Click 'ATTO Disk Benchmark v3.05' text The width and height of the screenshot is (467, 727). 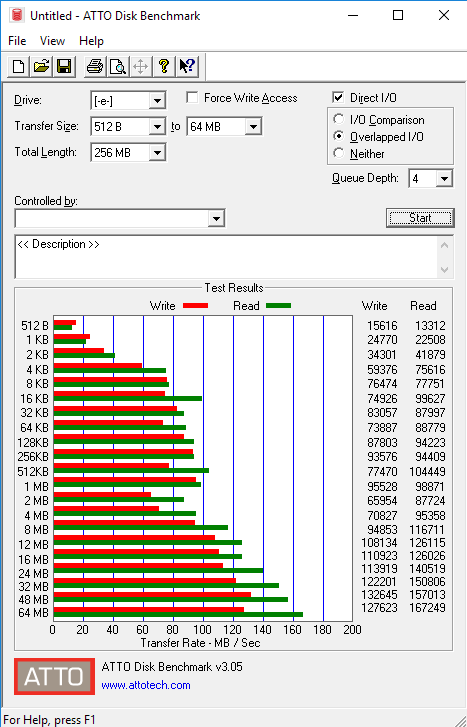[172, 667]
